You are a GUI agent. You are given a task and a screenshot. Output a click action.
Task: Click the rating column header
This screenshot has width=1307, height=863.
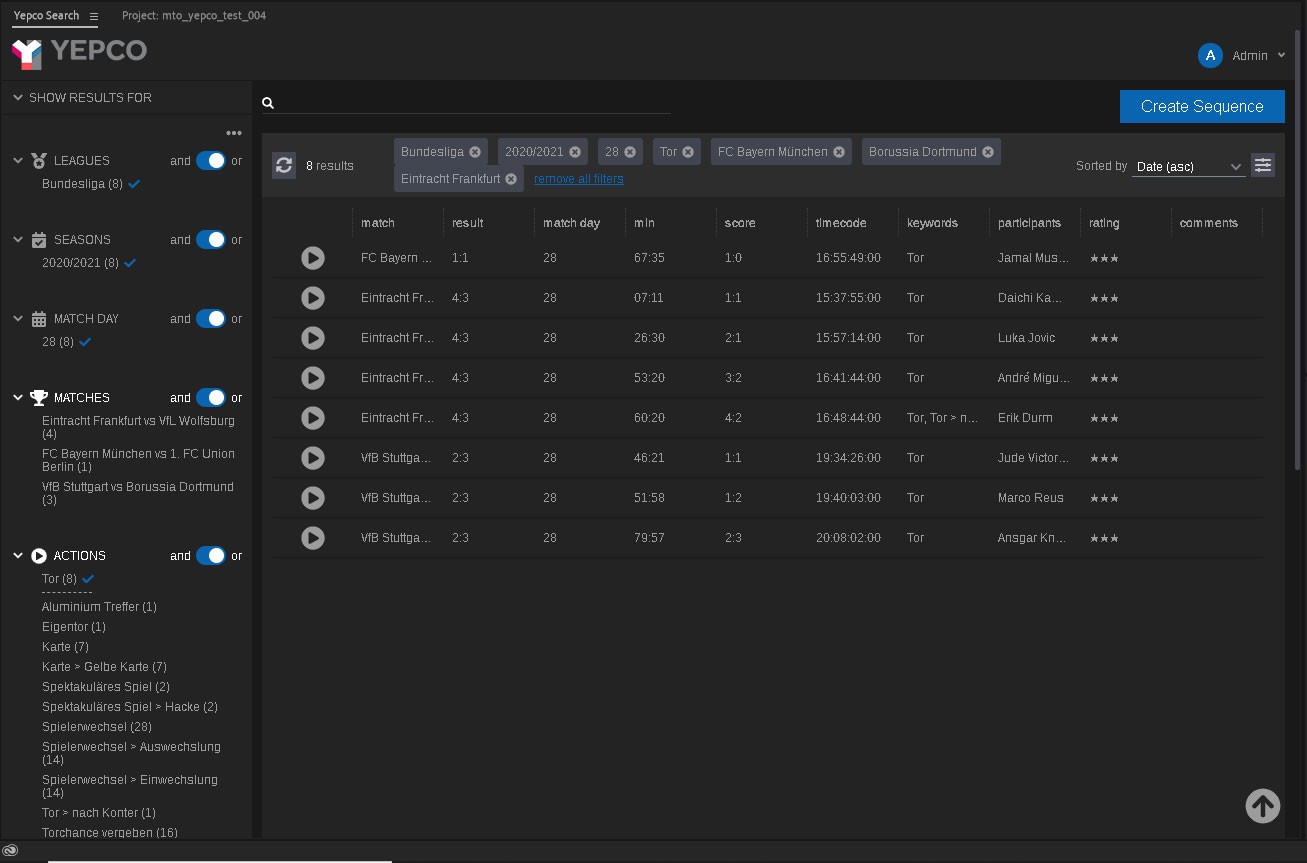click(1104, 223)
